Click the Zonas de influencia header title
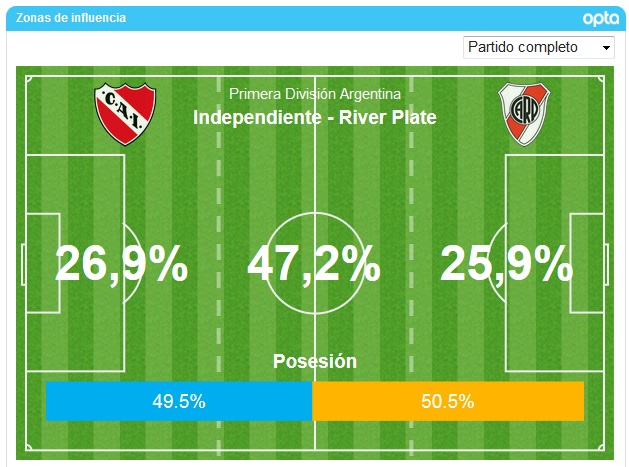The image size is (629, 467). pyautogui.click(x=71, y=18)
